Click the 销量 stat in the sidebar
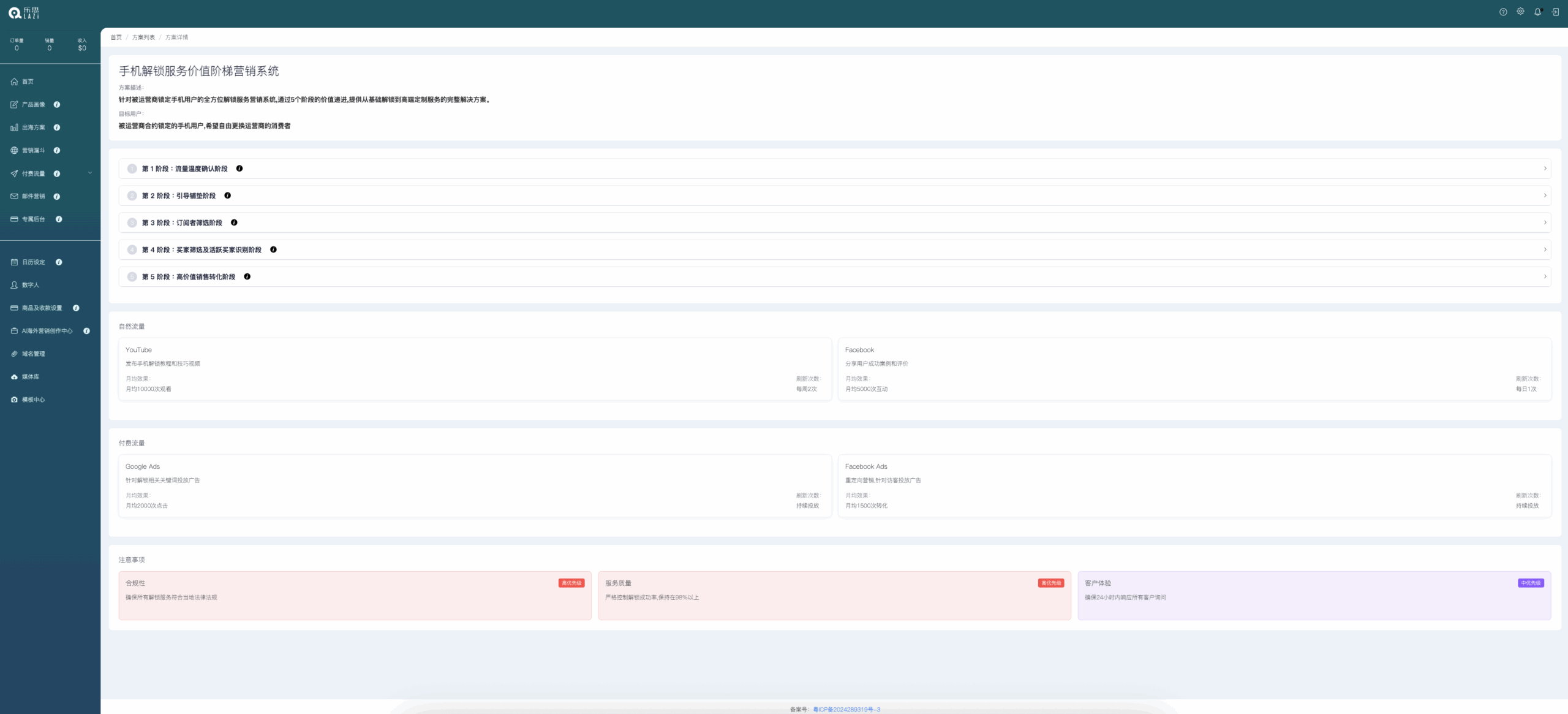Viewport: 1568px width, 714px height. click(50, 45)
